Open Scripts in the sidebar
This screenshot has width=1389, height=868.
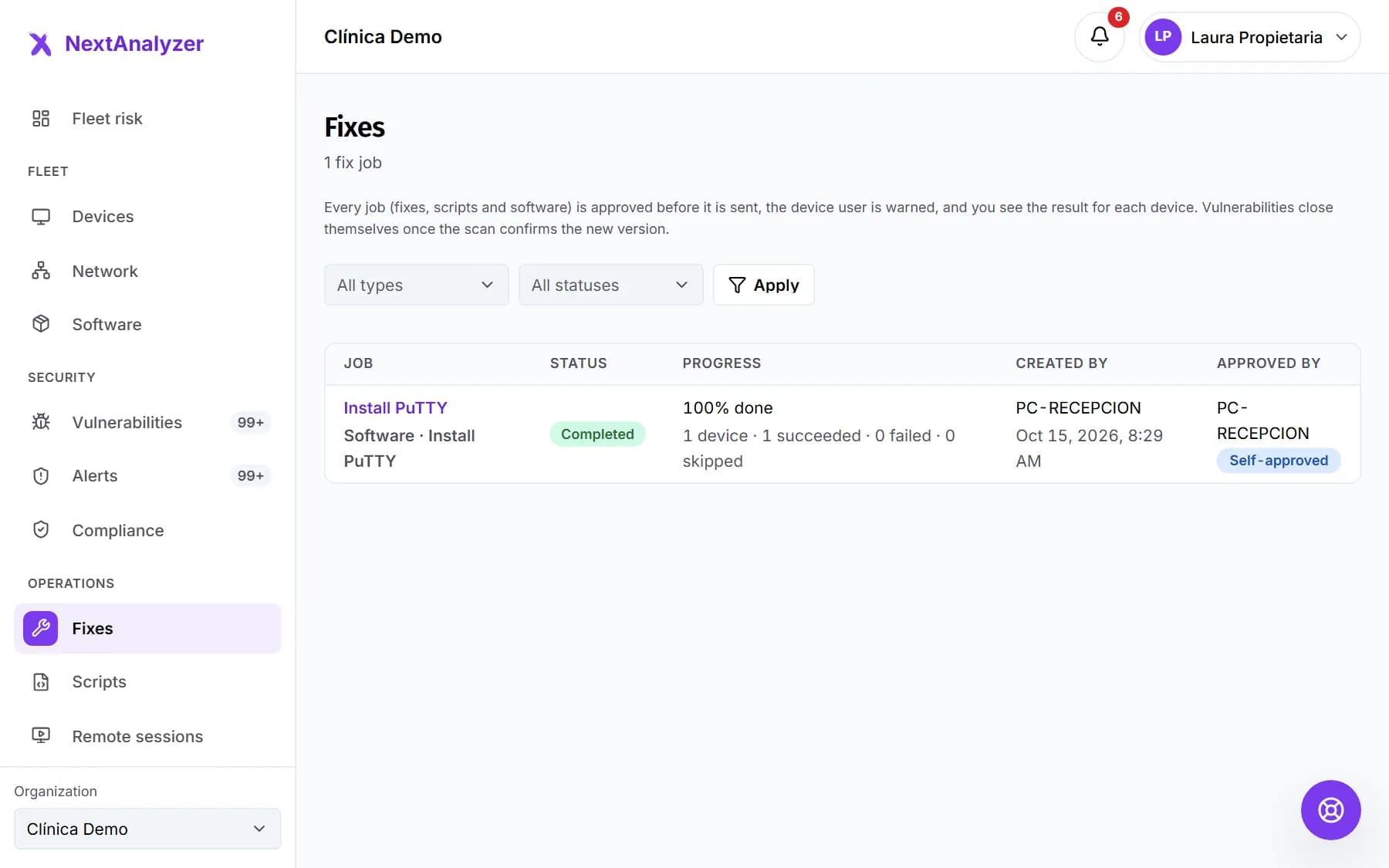pyautogui.click(x=147, y=682)
